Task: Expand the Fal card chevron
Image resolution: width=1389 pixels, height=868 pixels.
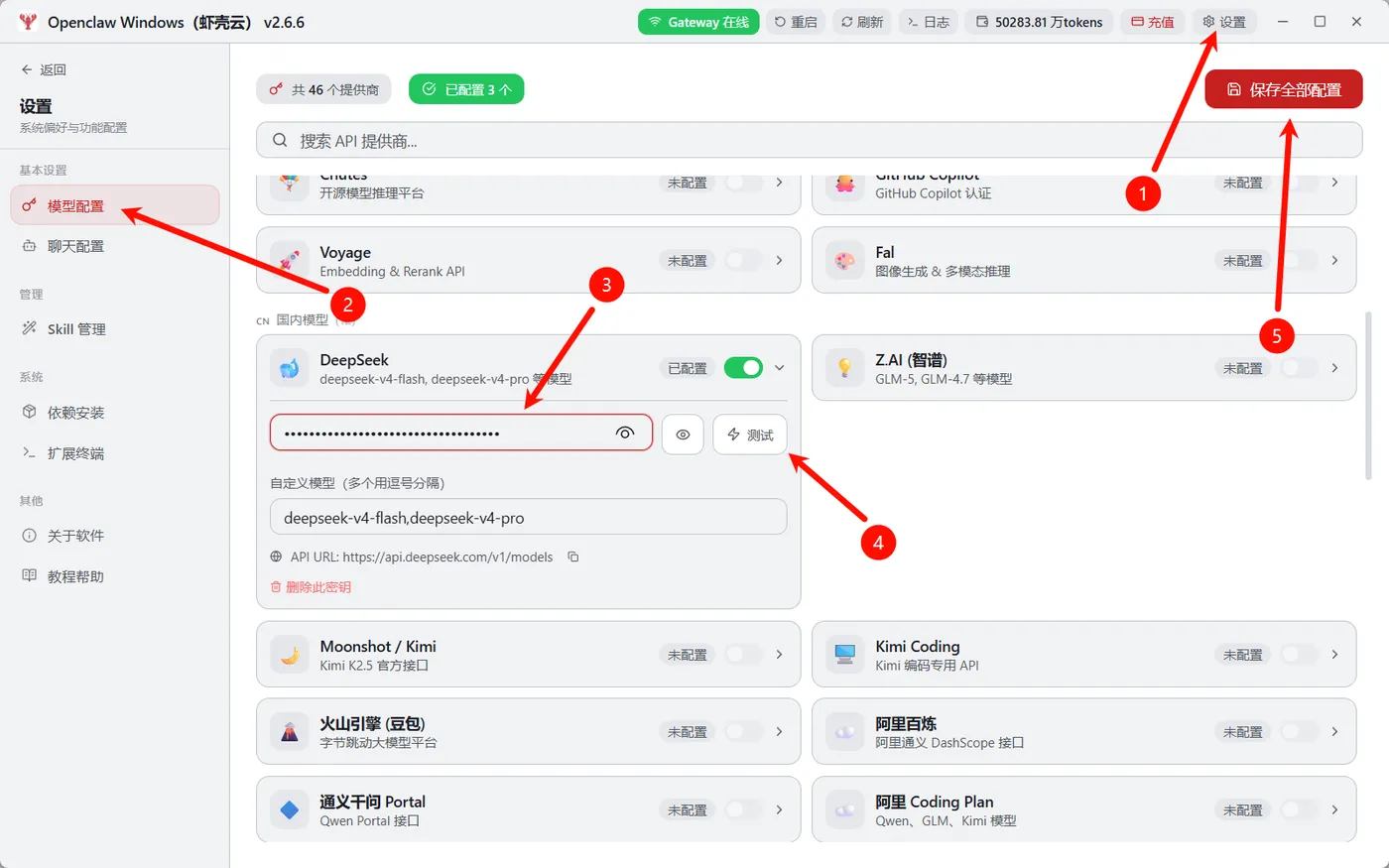Action: tap(1335, 260)
